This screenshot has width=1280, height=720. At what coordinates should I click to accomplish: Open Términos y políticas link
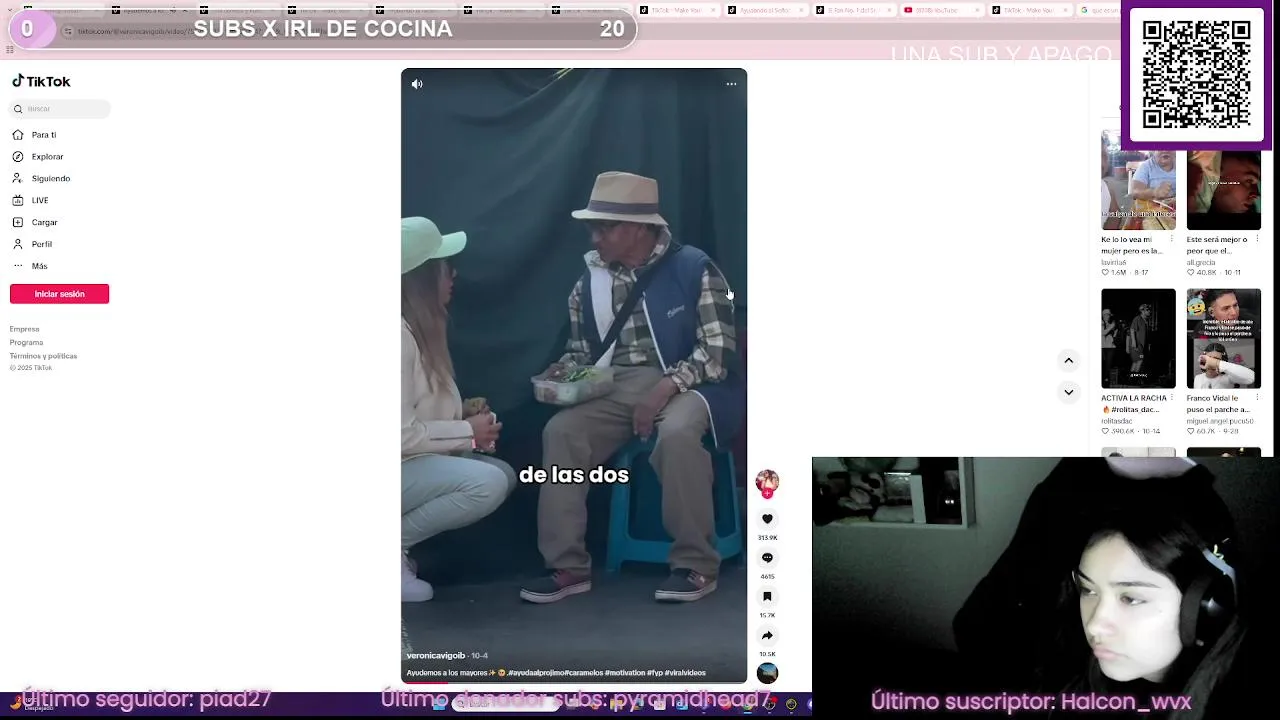[x=43, y=356]
